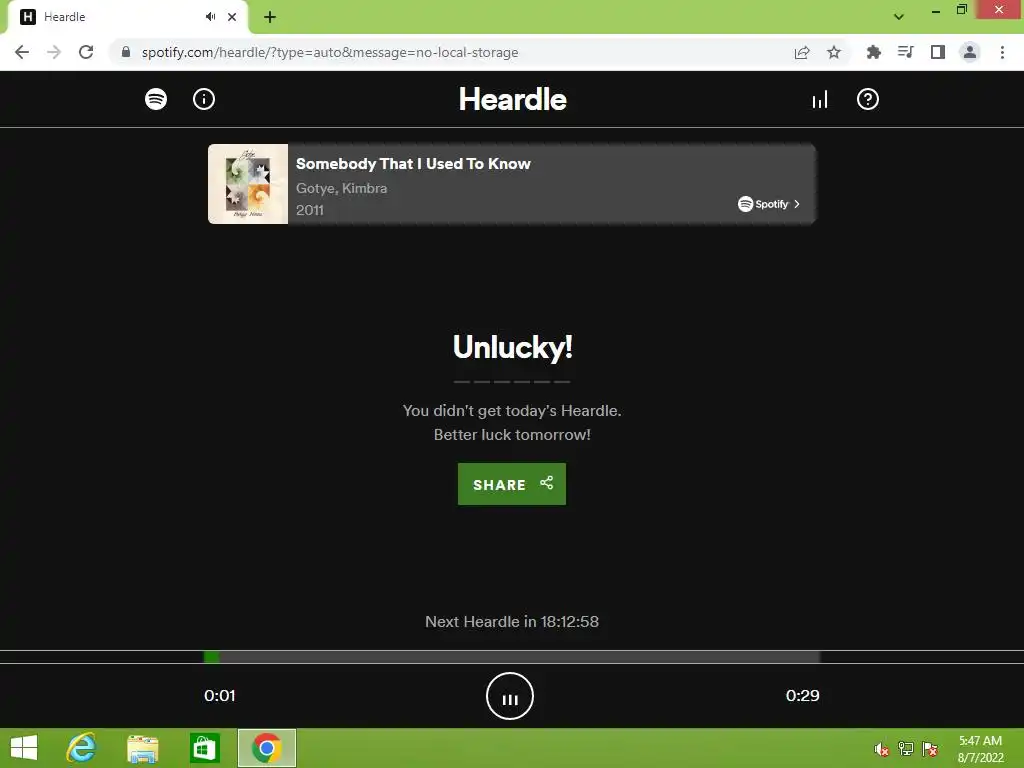Click the release year 2011
The height and width of the screenshot is (768, 1024).
tap(310, 210)
